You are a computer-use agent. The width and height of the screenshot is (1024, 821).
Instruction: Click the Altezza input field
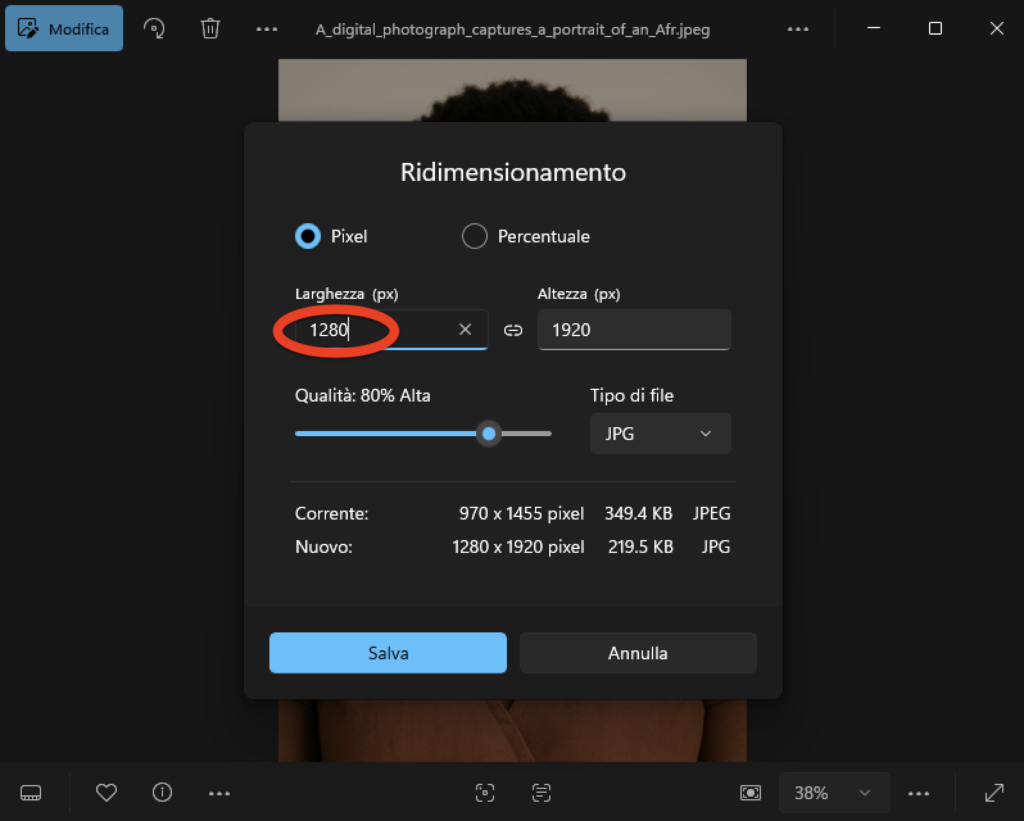pyautogui.click(x=634, y=330)
